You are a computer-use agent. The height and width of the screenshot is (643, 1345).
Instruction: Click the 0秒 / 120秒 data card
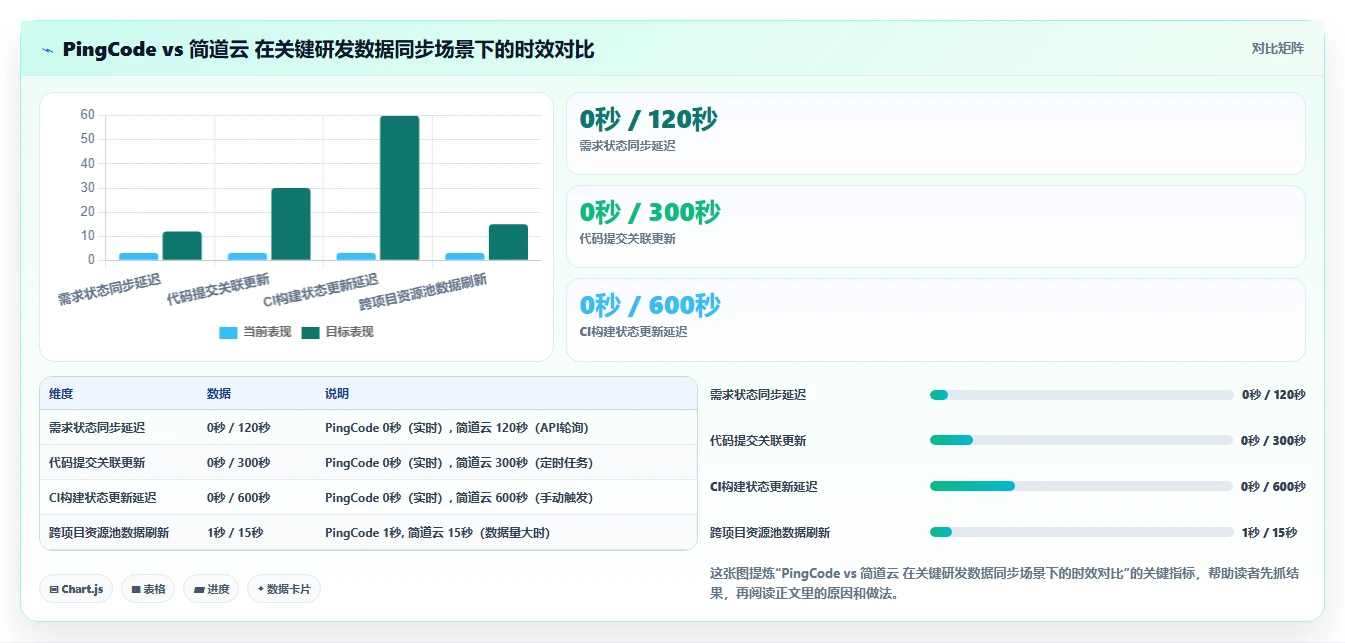[935, 134]
